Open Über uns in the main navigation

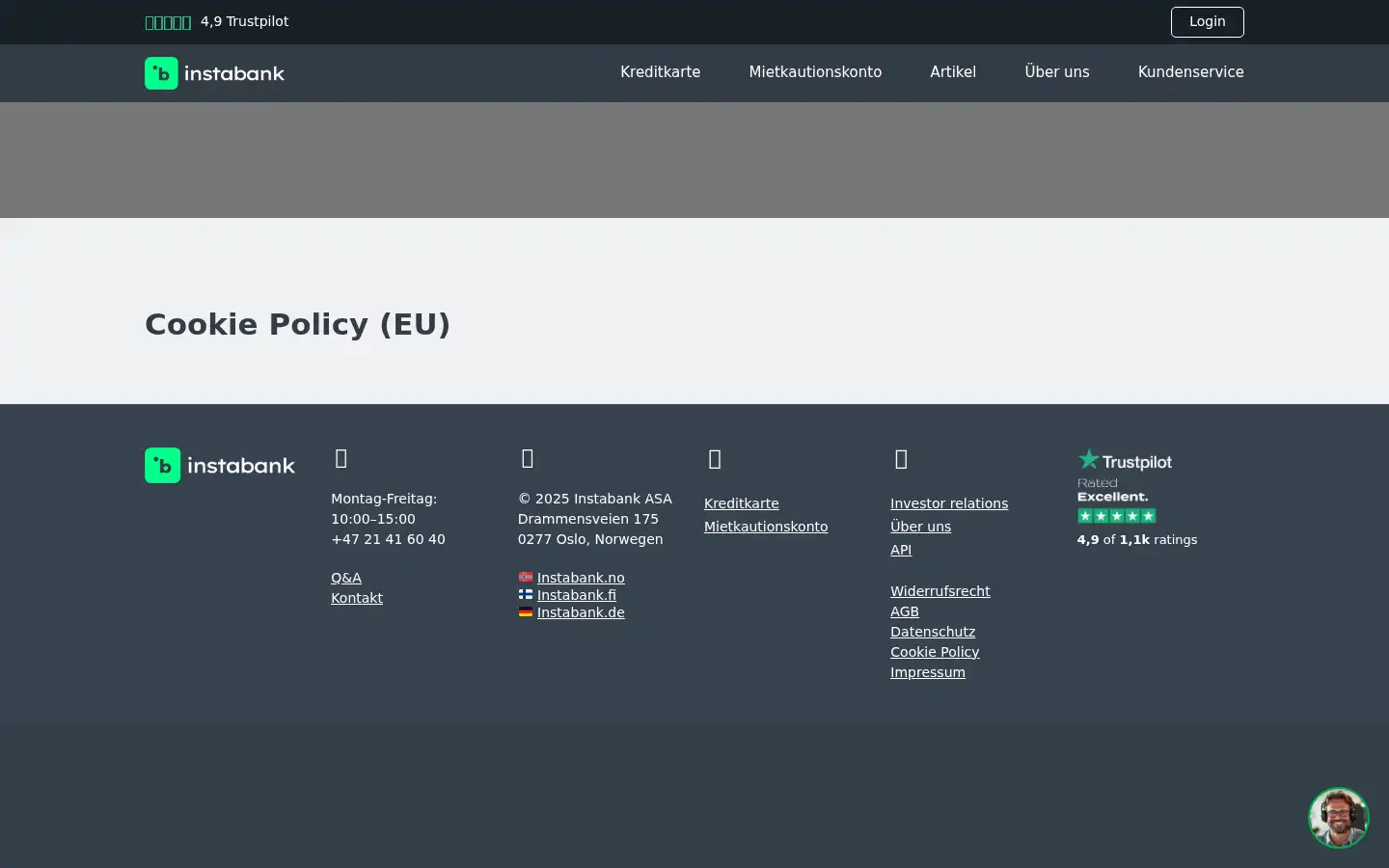[1057, 72]
